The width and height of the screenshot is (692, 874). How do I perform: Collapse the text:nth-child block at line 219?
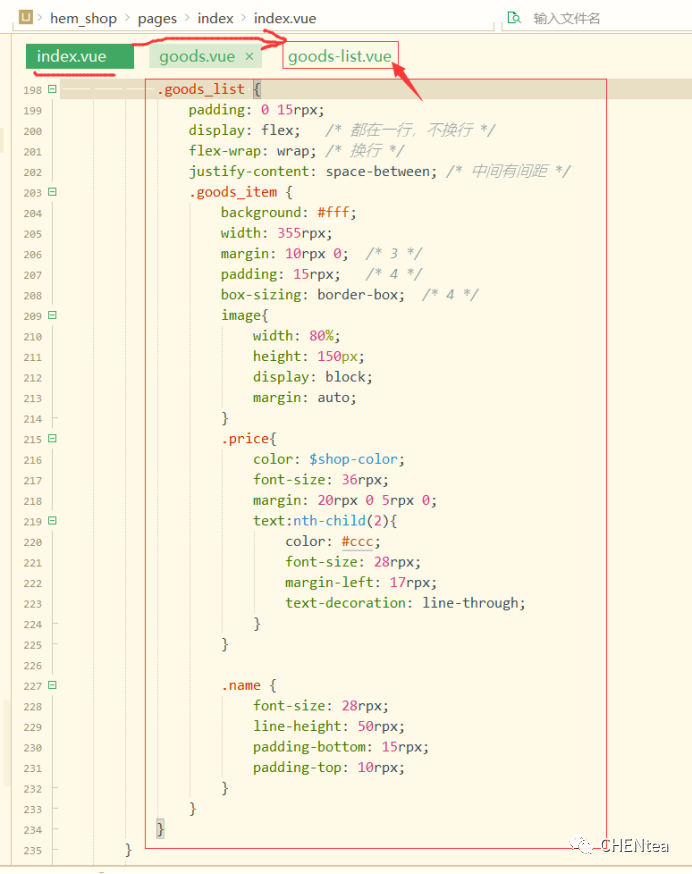point(52,521)
